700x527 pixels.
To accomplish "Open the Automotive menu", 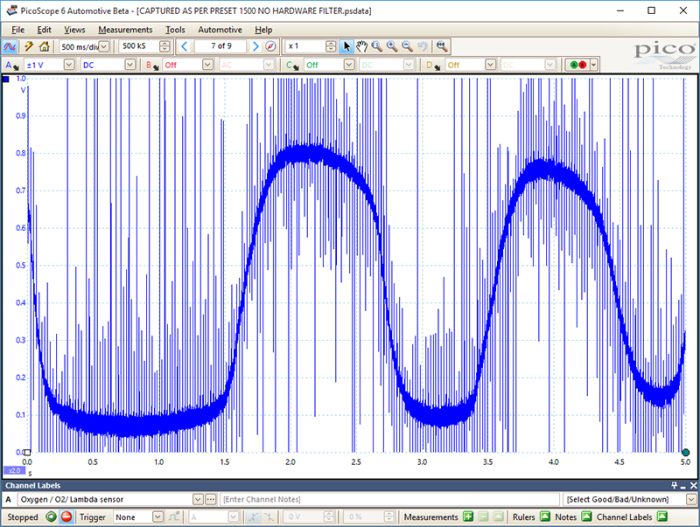I will 220,30.
